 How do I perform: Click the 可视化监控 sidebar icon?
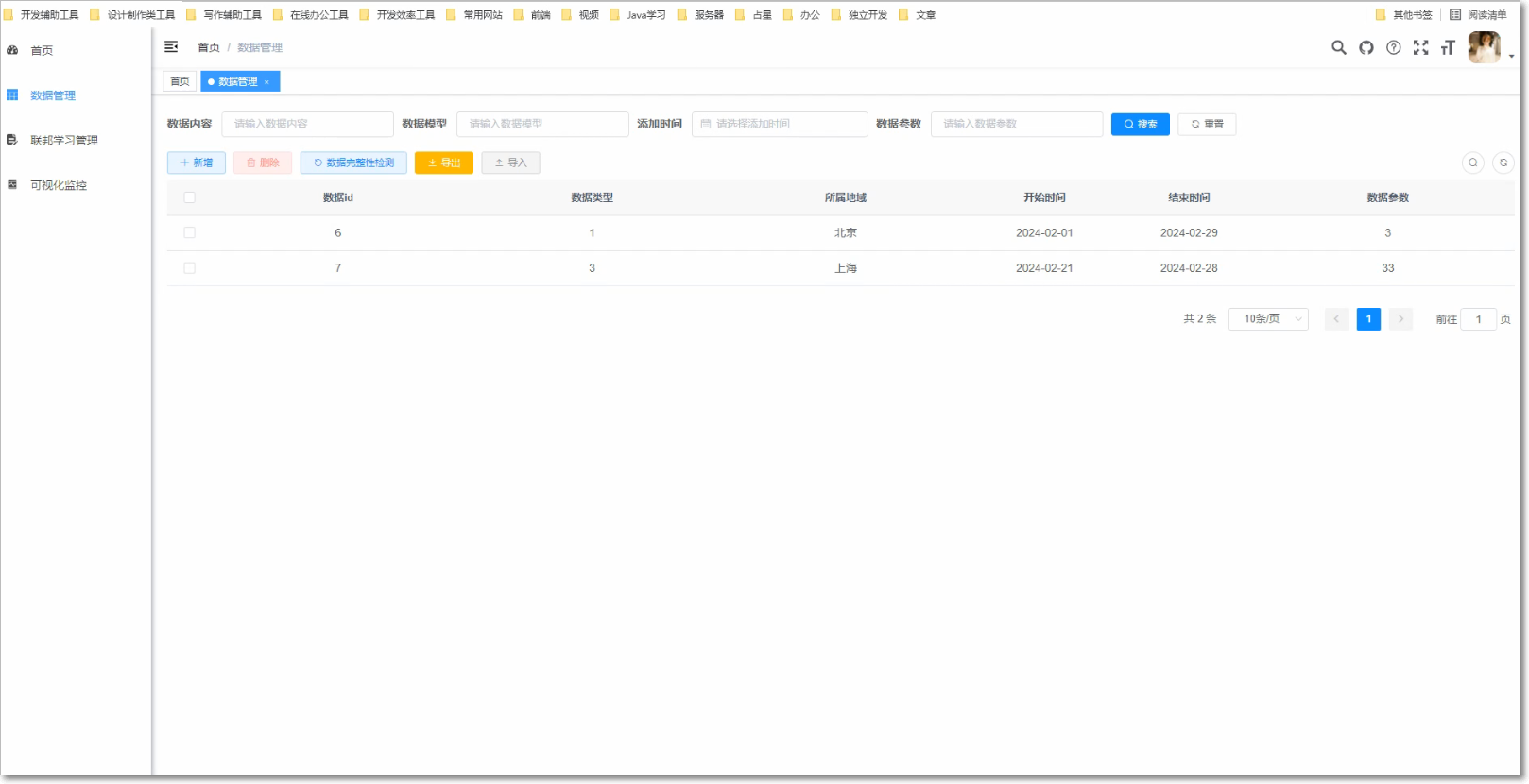(12, 184)
